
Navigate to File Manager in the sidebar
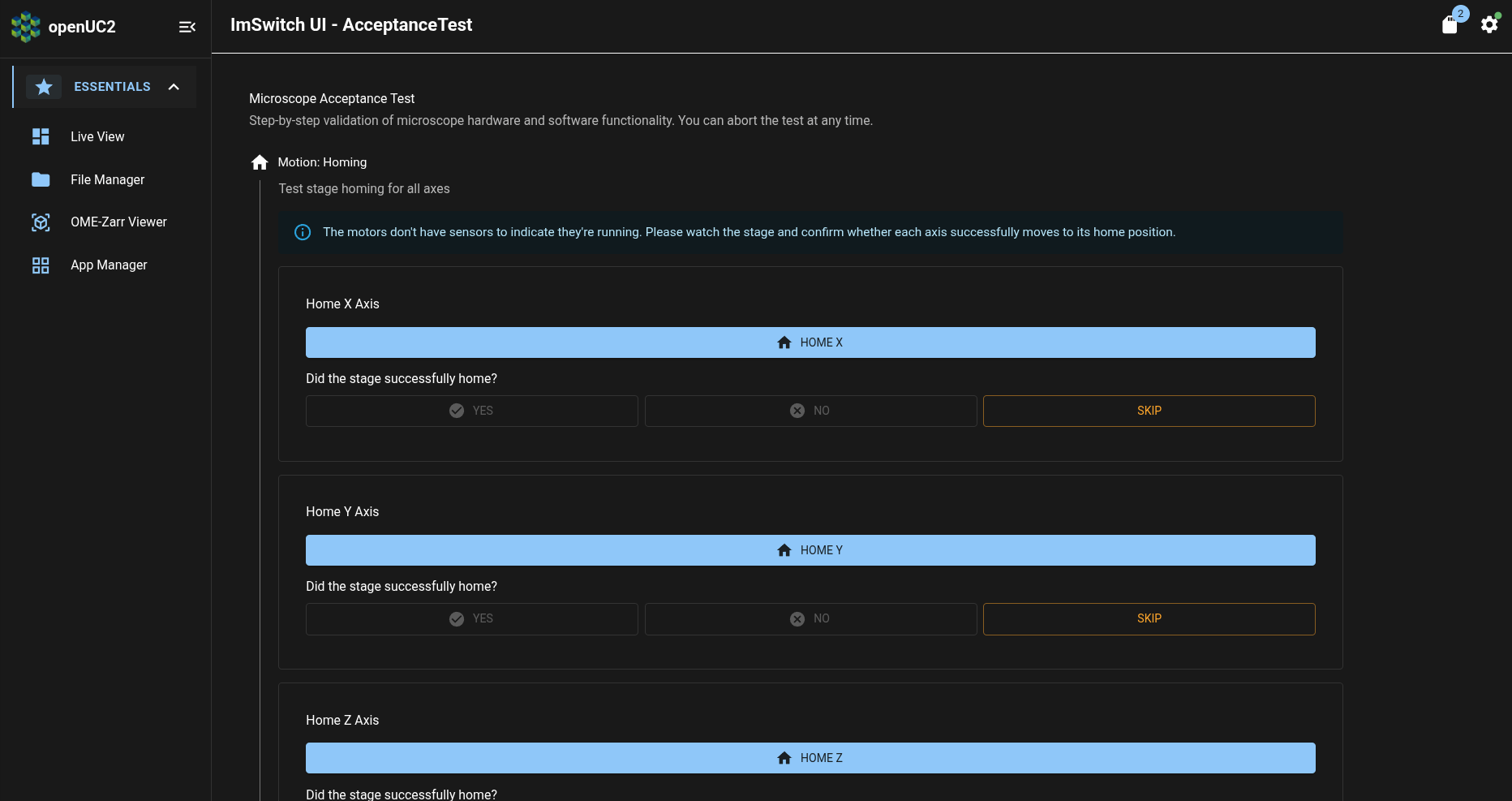107,179
